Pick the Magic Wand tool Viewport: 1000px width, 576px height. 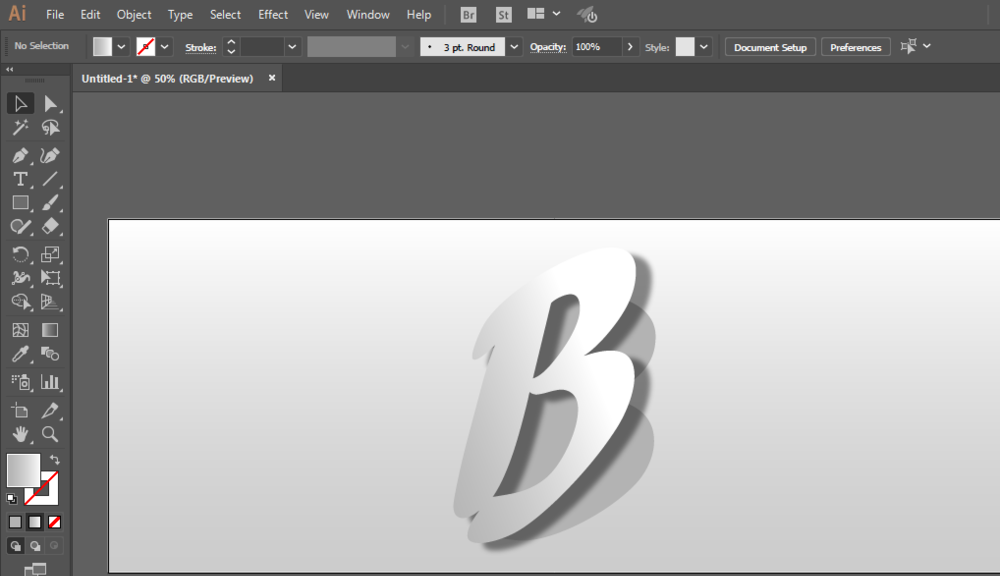20,128
